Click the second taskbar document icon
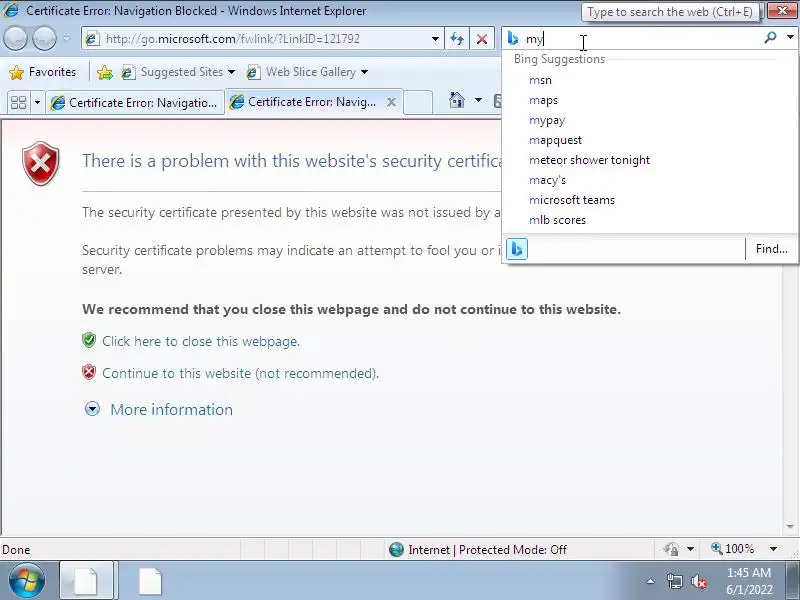The width and height of the screenshot is (800, 600). tap(150, 581)
